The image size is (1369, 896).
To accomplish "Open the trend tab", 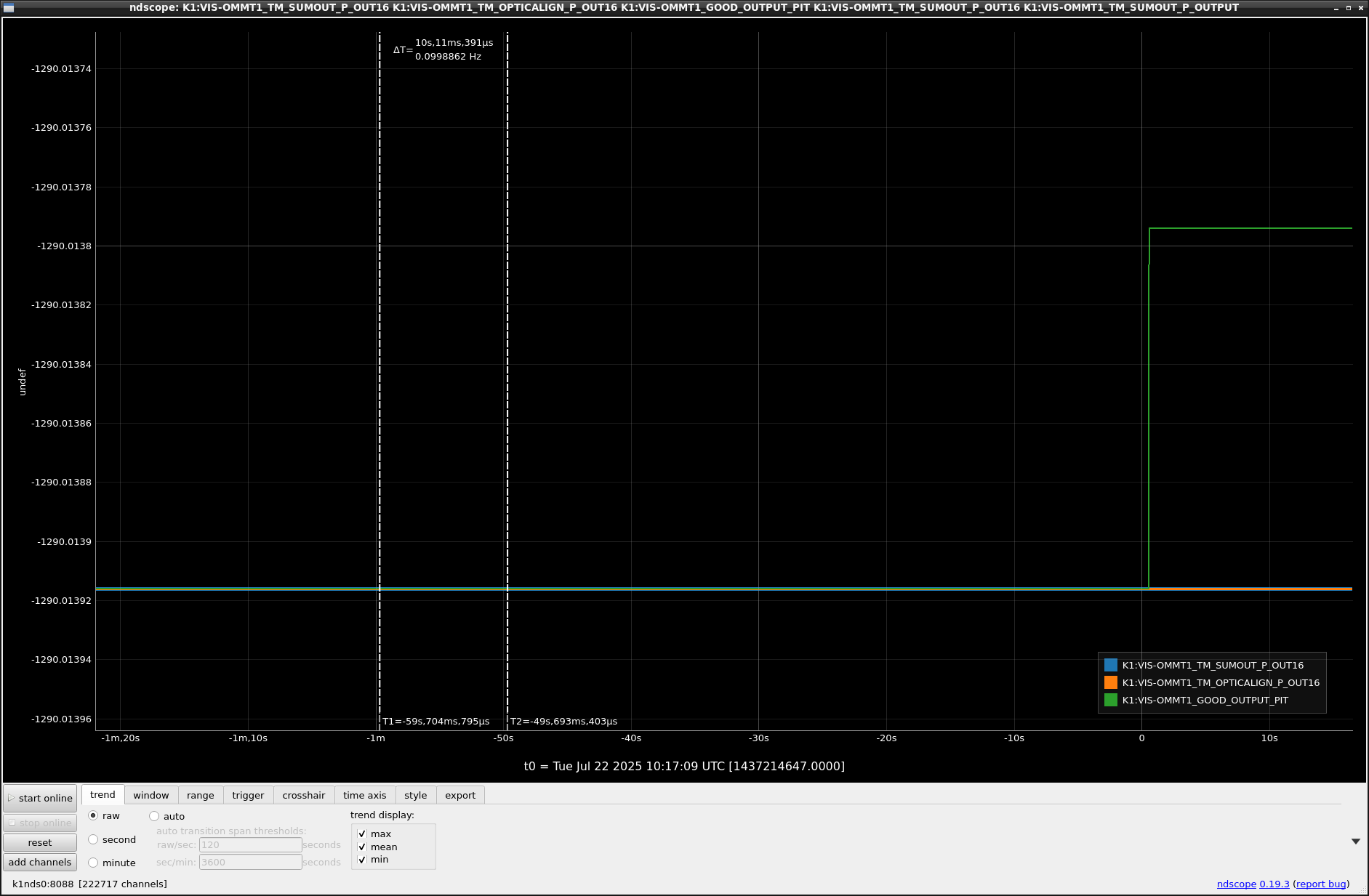I will pos(103,794).
